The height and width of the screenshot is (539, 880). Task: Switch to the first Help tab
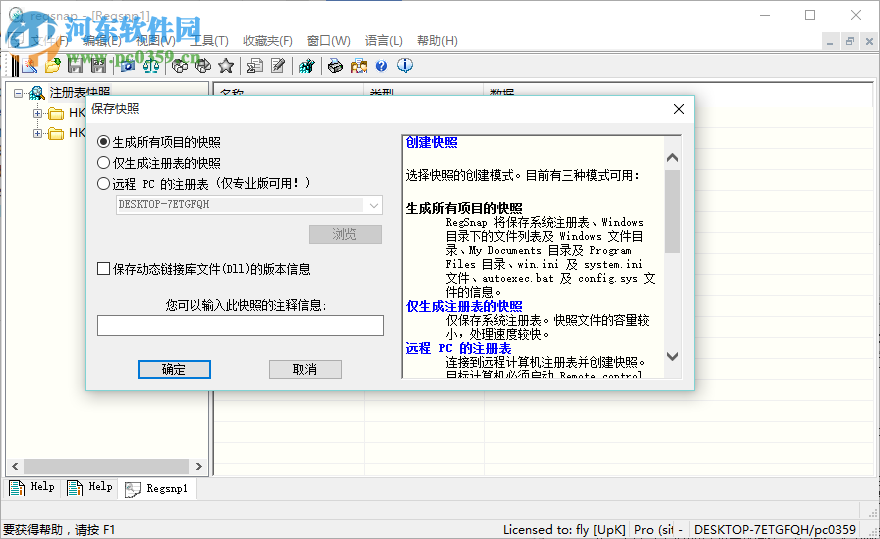[x=32, y=487]
